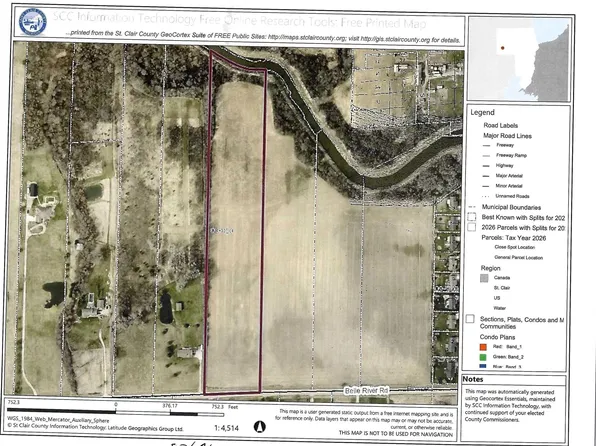This screenshot has width=596, height=446.
Task: Click the St. Clair County seal logo
Action: 33,22
